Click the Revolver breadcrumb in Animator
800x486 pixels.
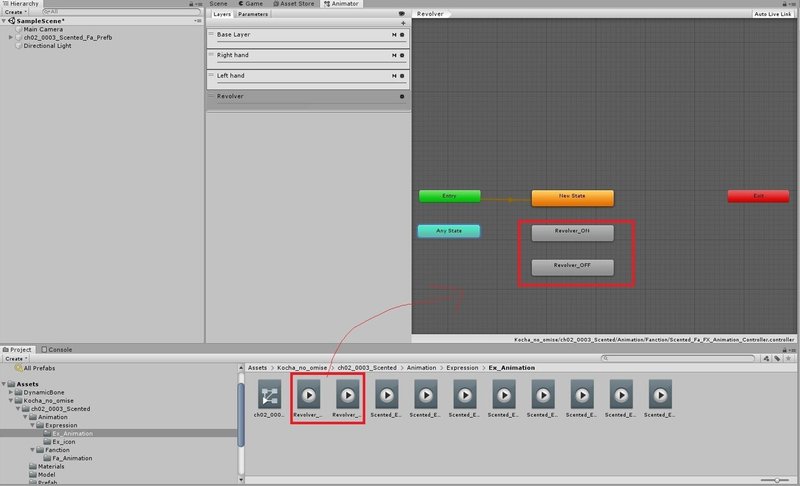431,14
